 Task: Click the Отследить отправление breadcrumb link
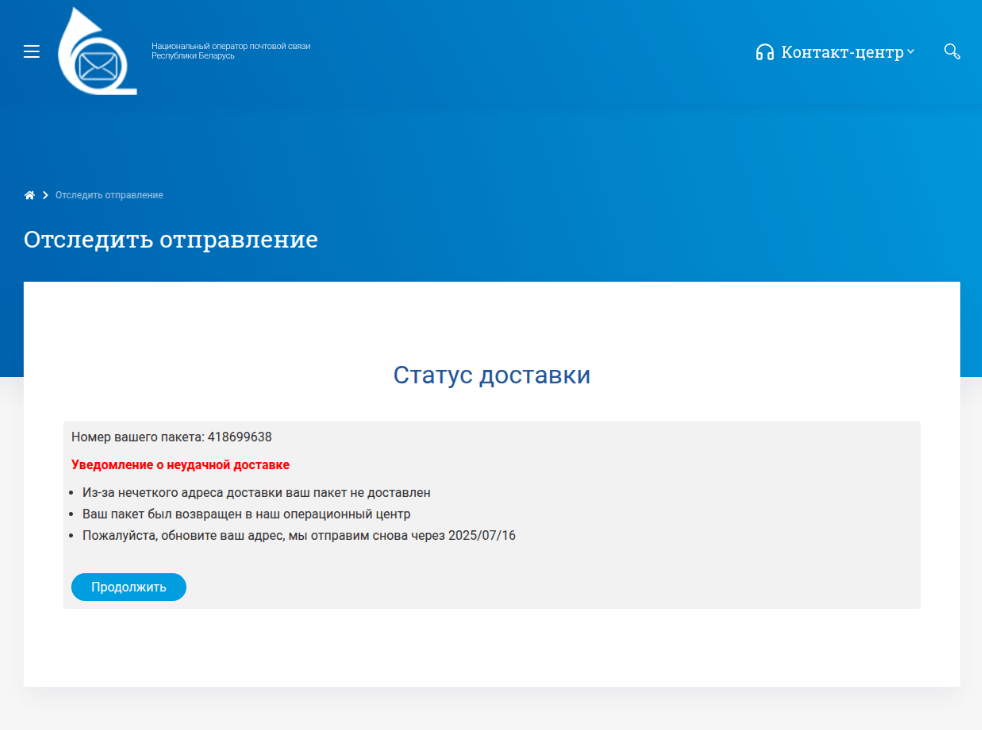pos(109,195)
